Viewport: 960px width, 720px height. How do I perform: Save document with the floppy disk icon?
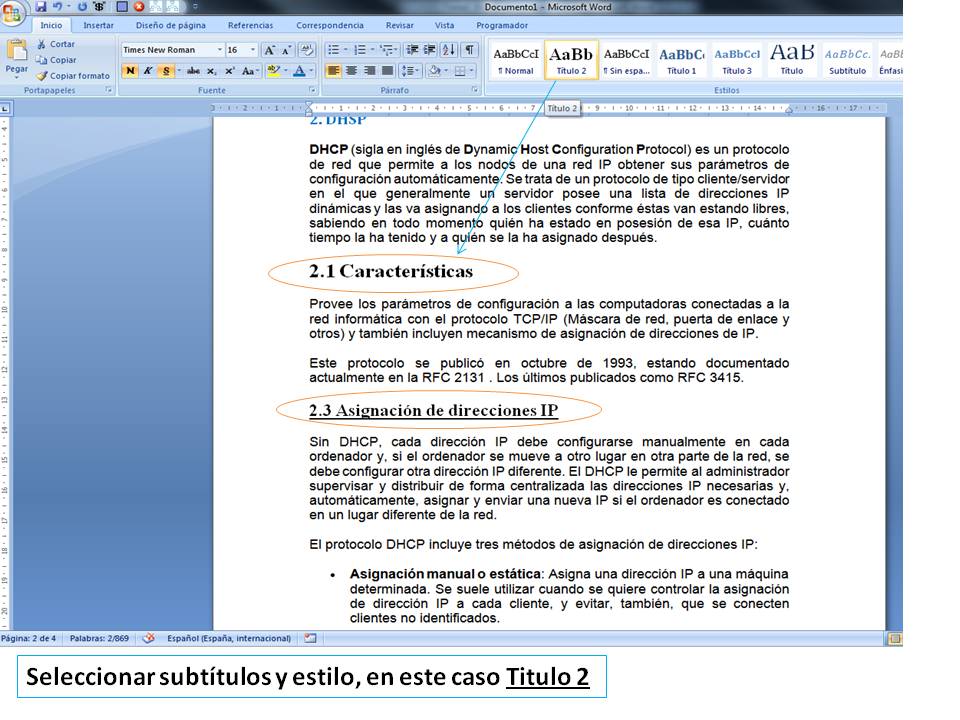click(x=41, y=7)
